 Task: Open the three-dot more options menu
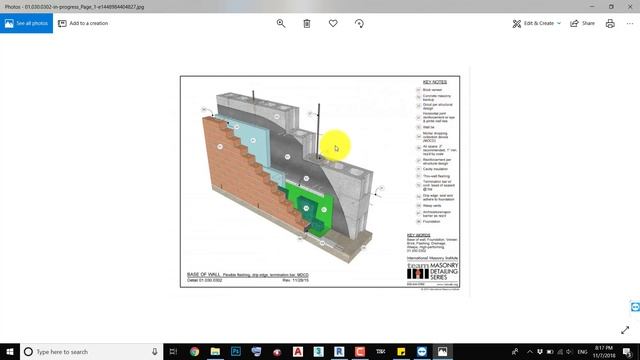[x=630, y=23]
